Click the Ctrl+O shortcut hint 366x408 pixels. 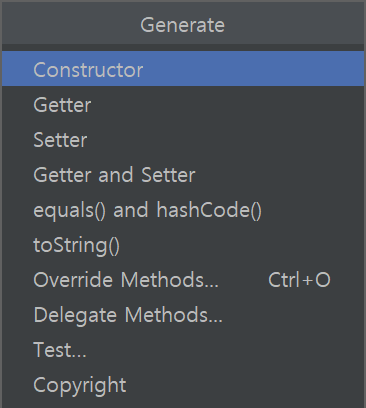tap(299, 279)
